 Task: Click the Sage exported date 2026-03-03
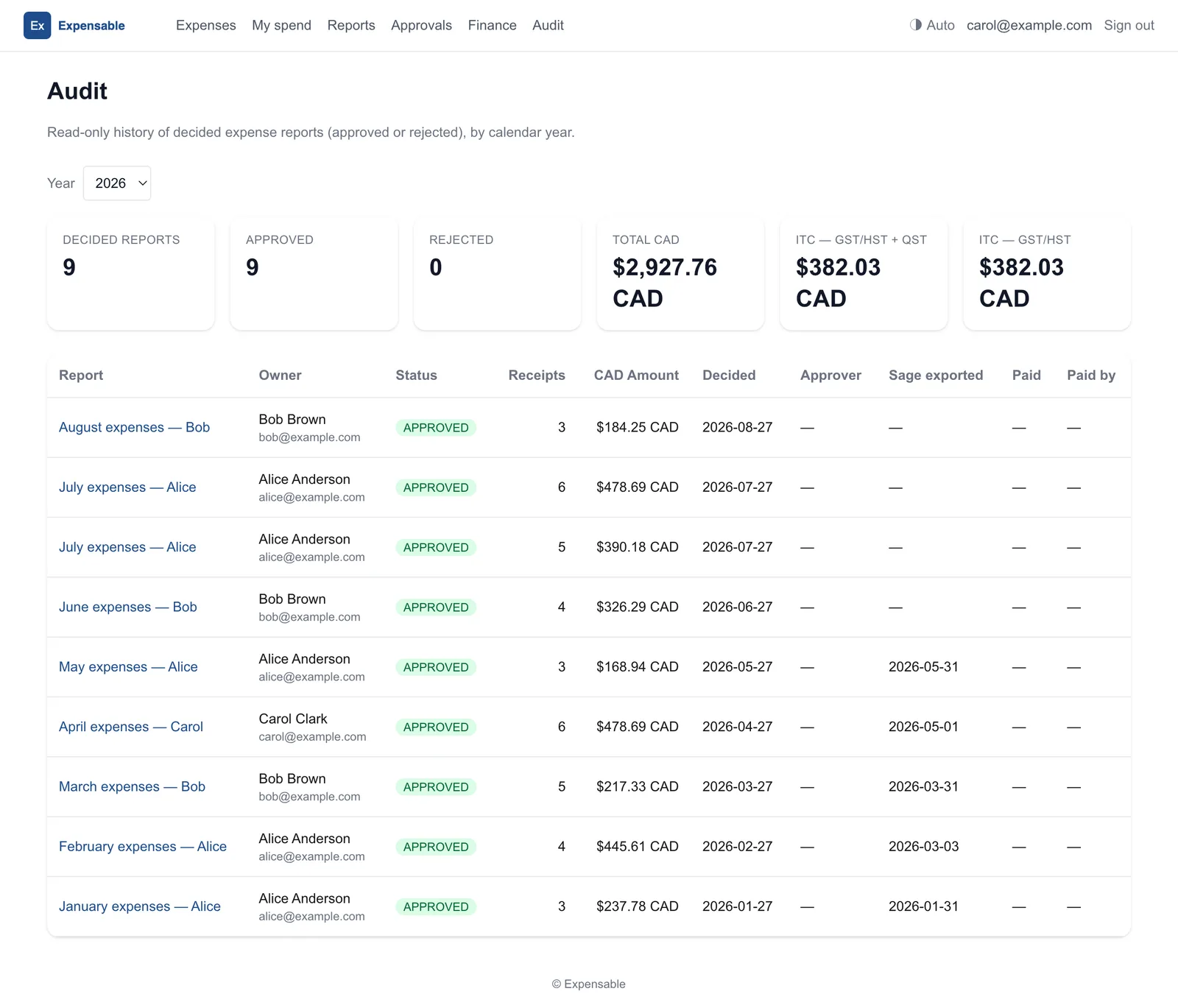coord(923,847)
